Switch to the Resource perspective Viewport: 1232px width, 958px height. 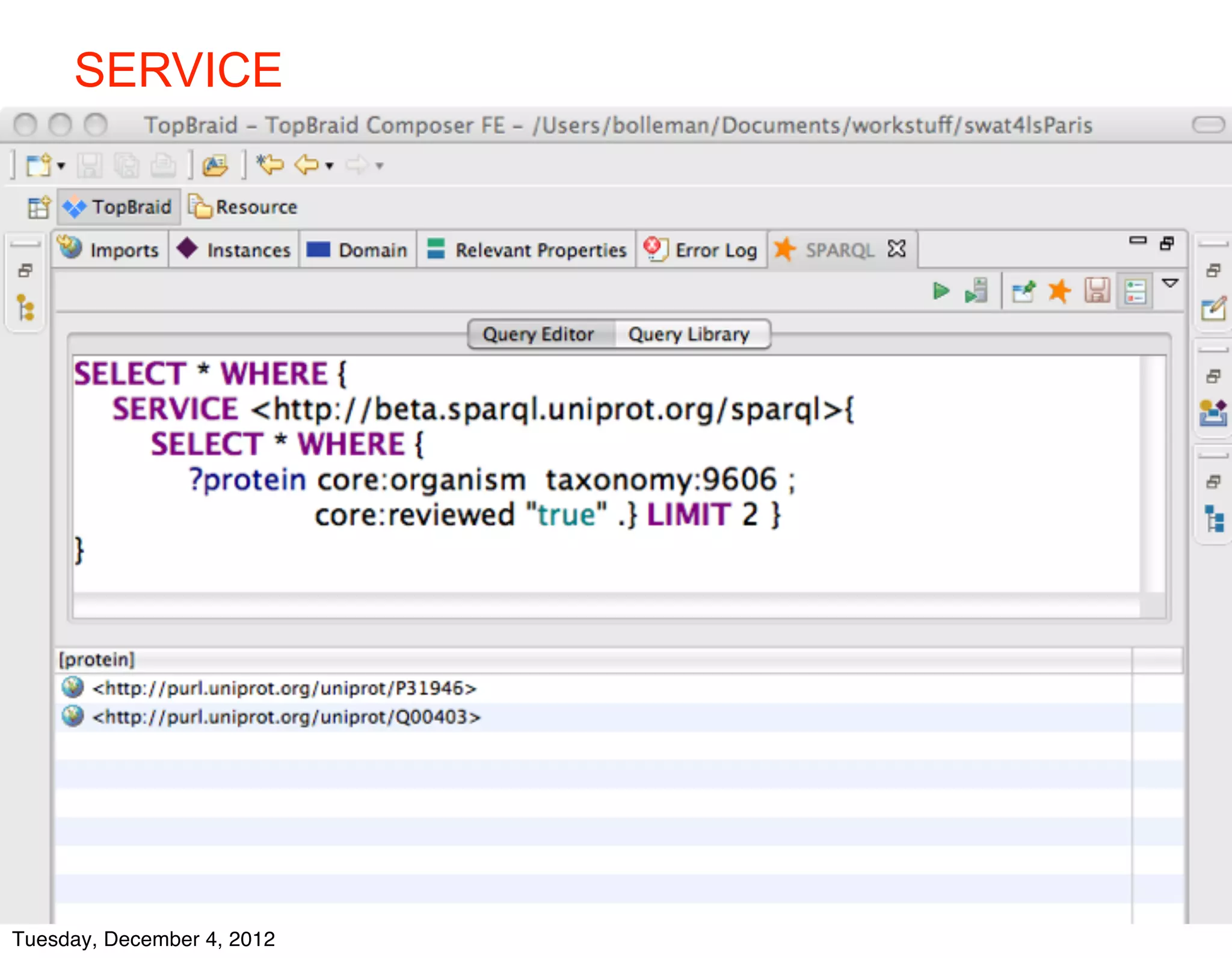[x=244, y=207]
